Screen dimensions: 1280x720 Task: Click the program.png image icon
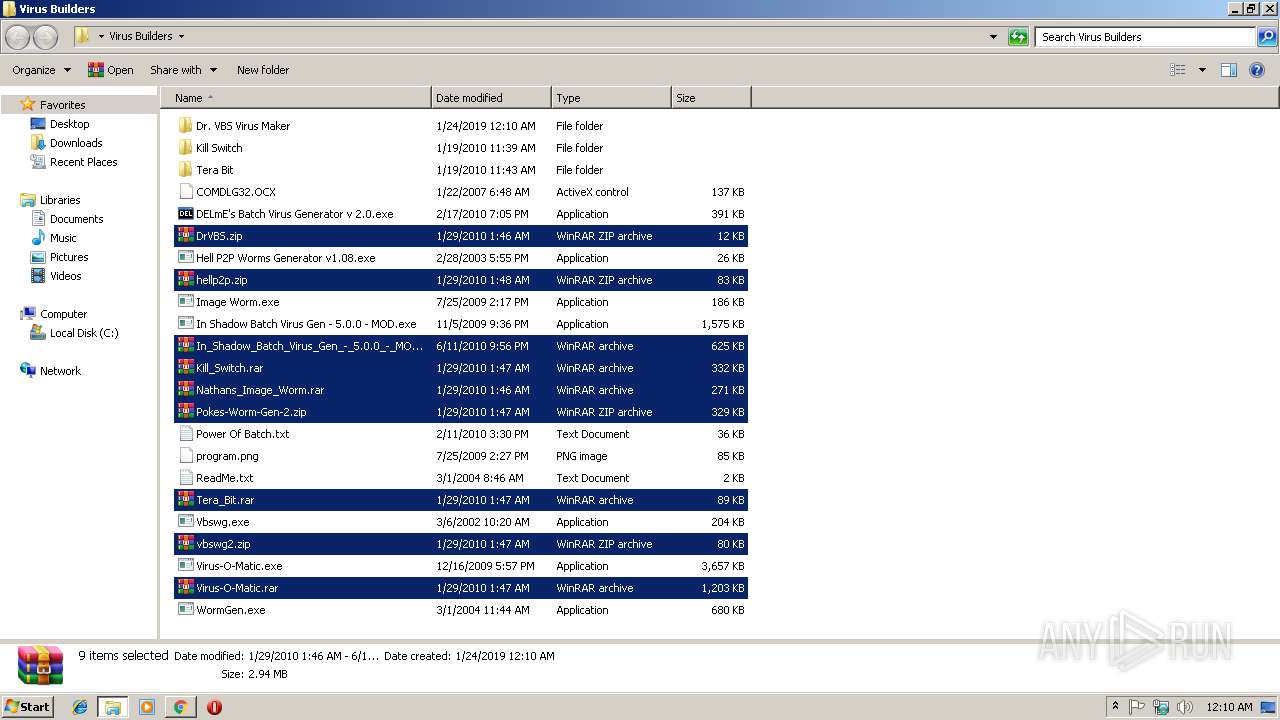(x=185, y=456)
